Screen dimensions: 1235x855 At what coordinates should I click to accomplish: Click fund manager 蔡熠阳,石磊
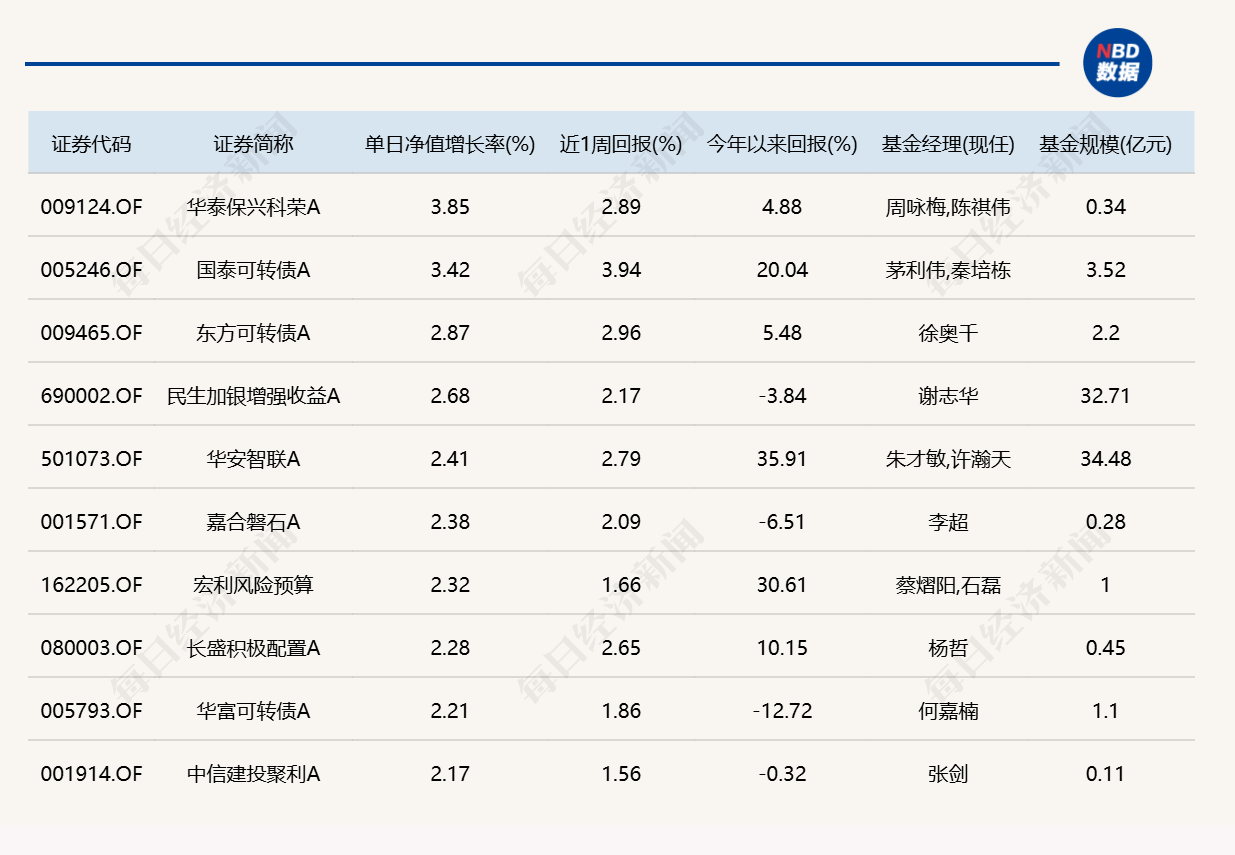948,585
